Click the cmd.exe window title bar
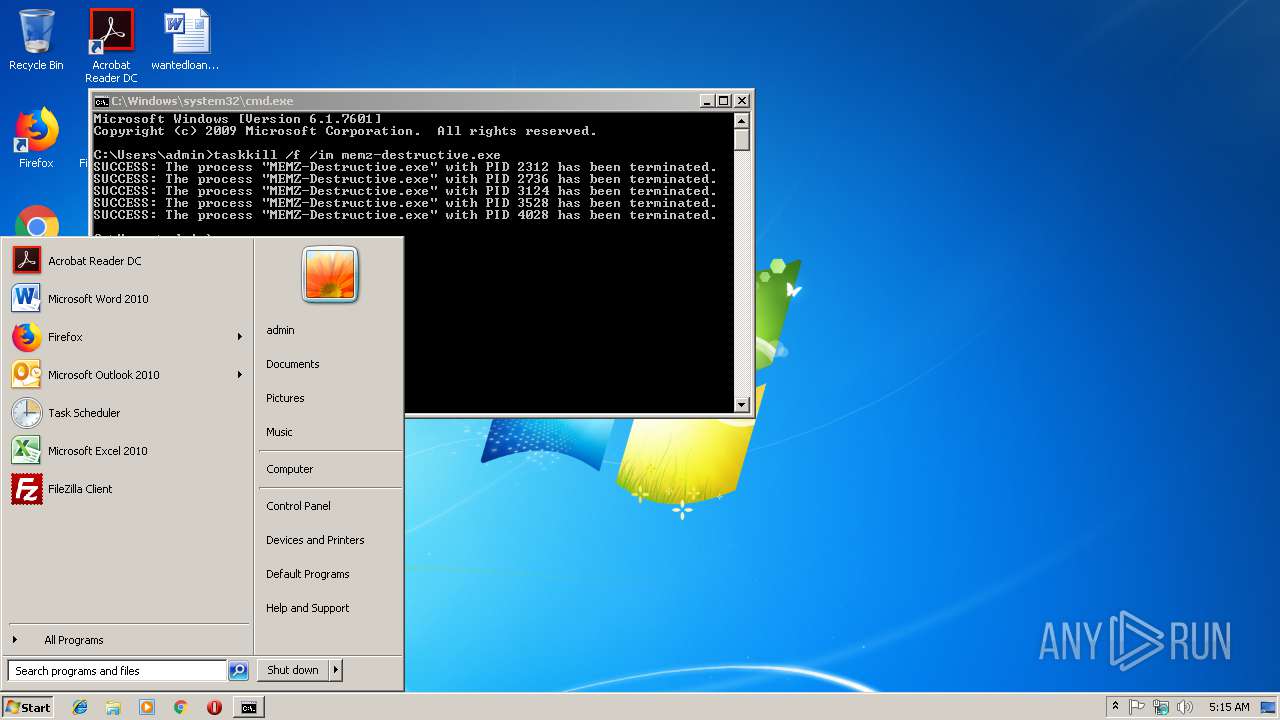The image size is (1280, 720). (x=405, y=101)
